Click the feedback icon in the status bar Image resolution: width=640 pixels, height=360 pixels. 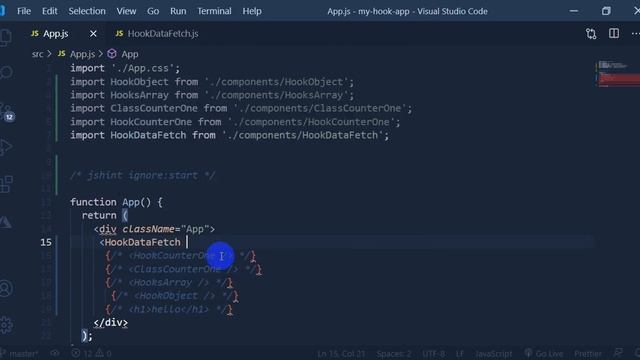618,353
